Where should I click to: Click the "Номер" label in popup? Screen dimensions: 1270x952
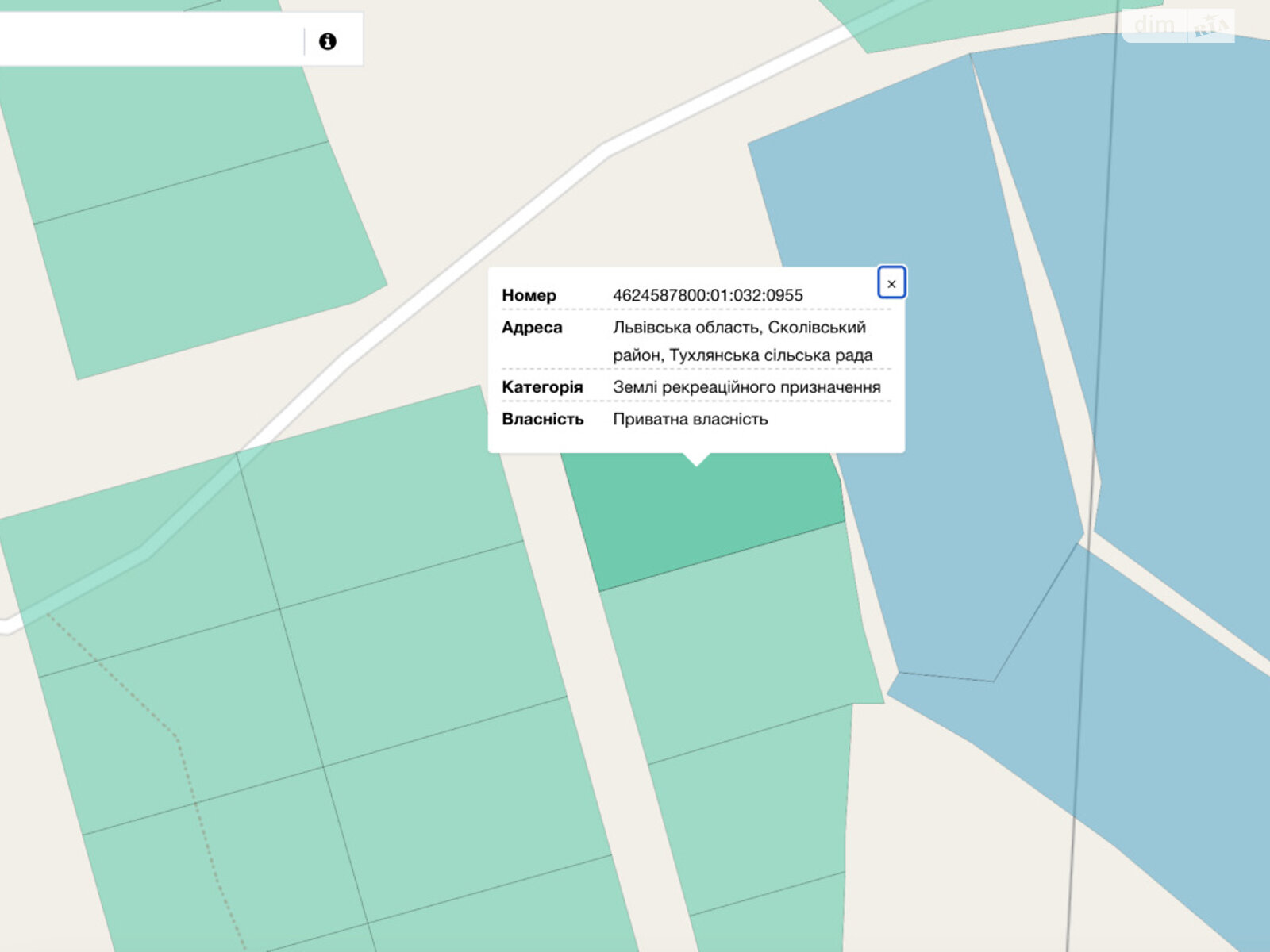click(x=529, y=295)
